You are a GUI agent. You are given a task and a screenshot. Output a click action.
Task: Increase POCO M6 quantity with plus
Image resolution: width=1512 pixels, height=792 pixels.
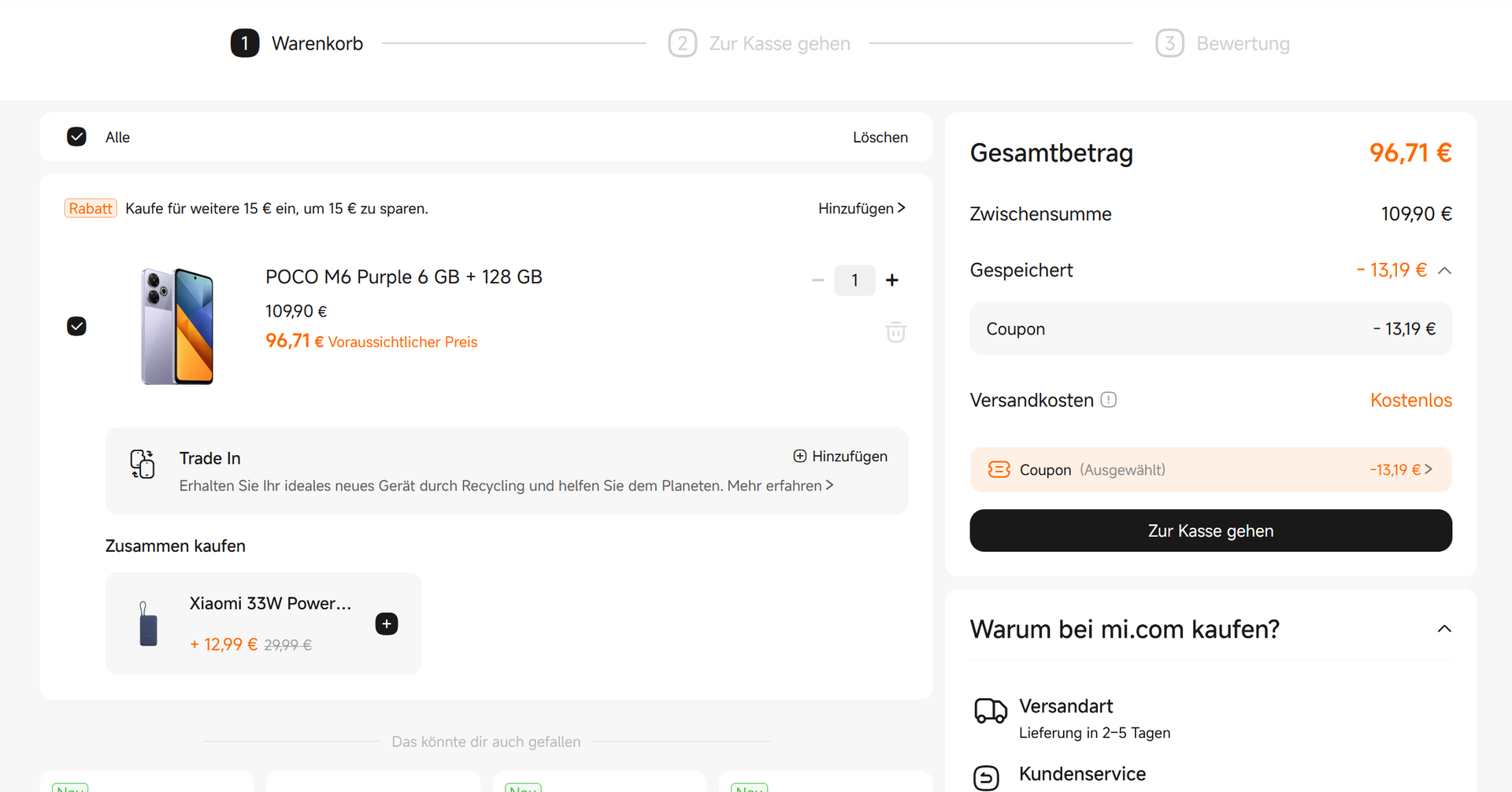(x=891, y=280)
